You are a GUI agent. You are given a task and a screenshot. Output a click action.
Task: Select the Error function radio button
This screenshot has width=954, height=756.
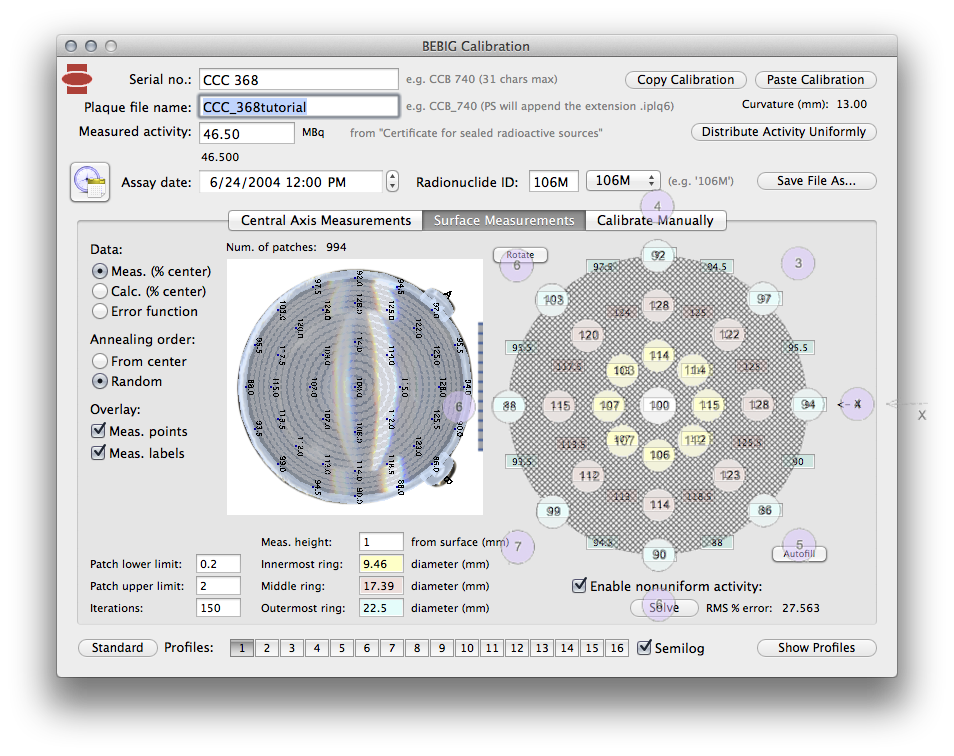click(100, 311)
